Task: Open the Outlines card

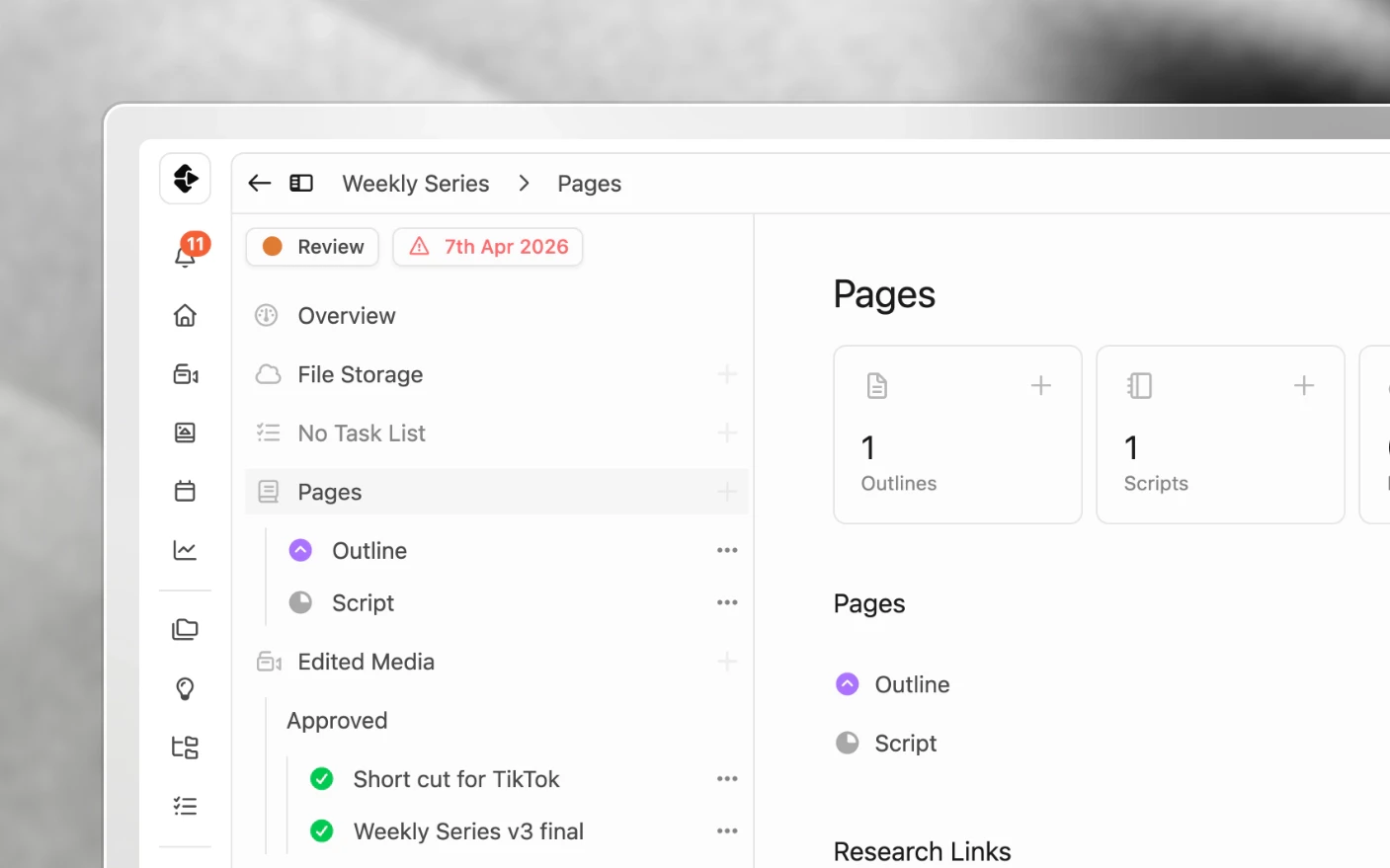Action: pyautogui.click(x=957, y=434)
